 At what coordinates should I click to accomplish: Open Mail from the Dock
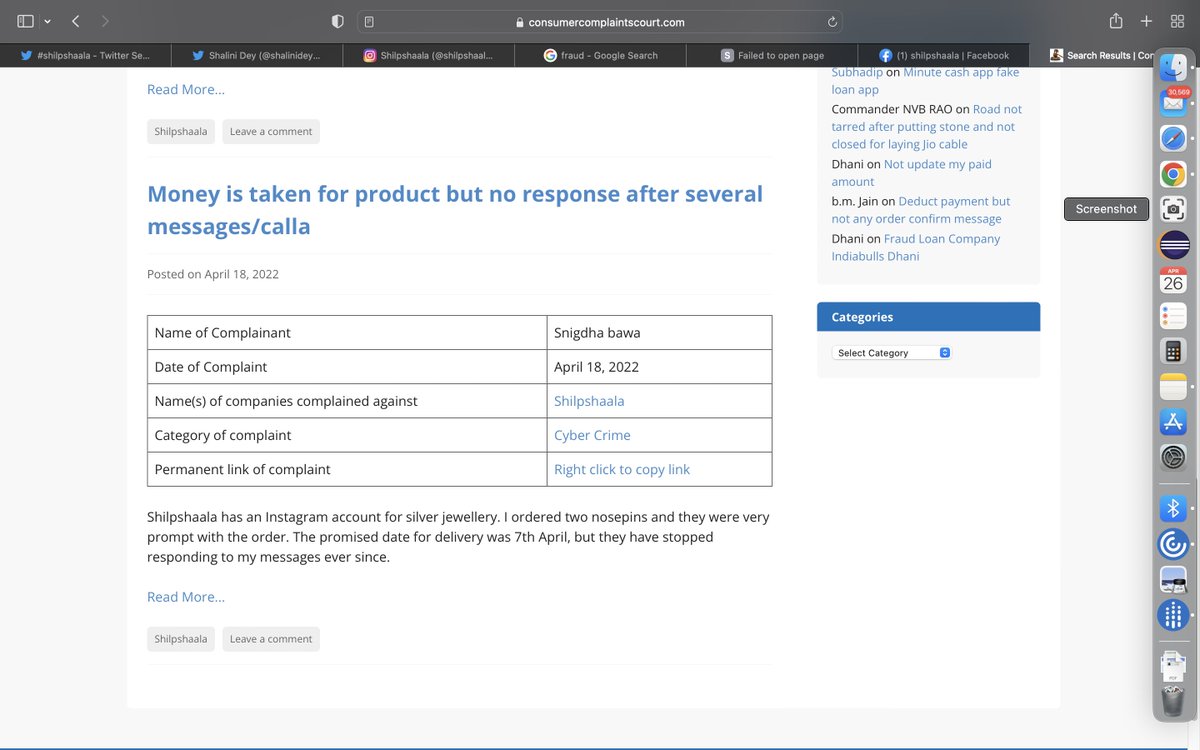[x=1173, y=102]
